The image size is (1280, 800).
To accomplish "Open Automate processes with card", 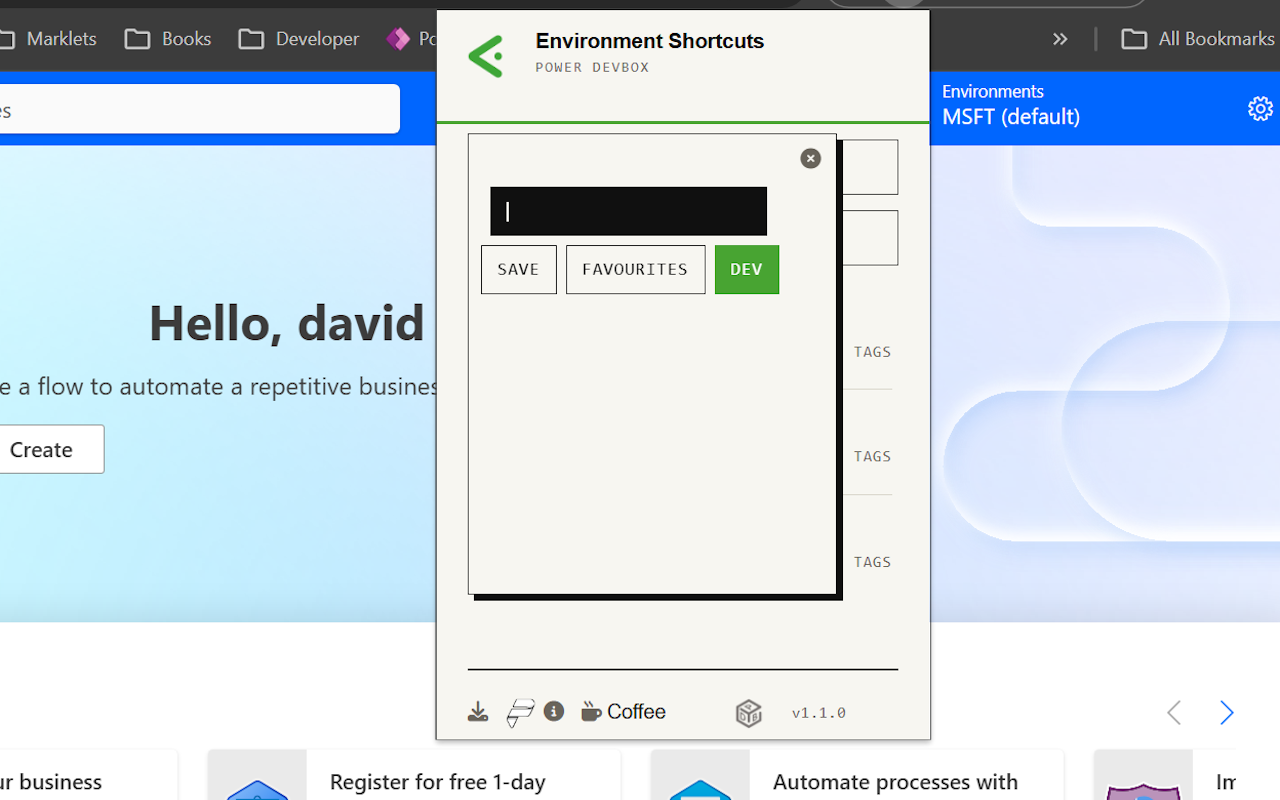I will (857, 776).
